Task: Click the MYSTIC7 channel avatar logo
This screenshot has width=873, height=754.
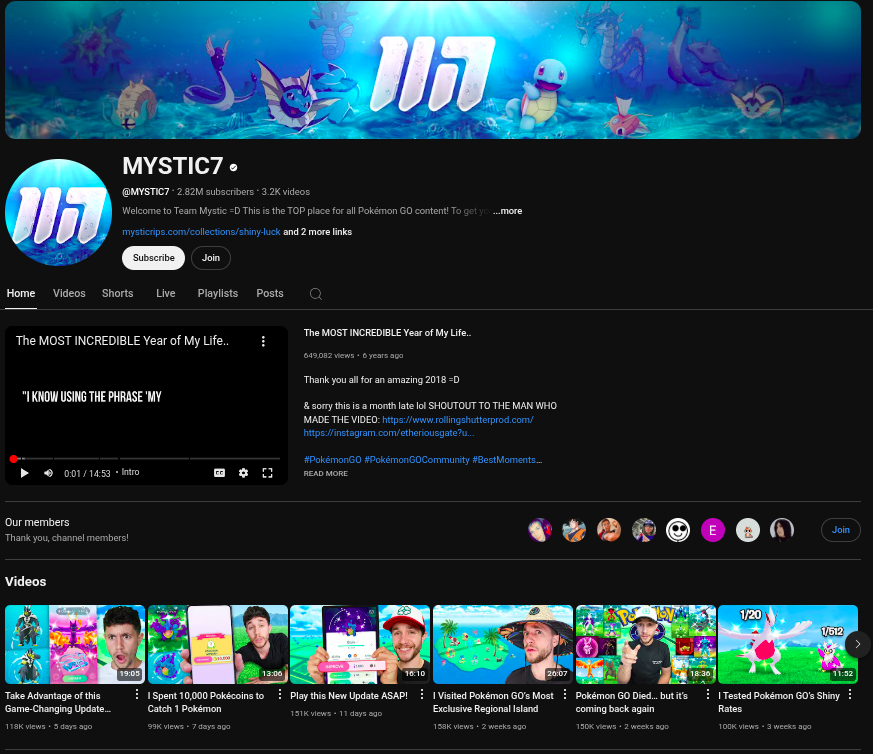Action: [x=58, y=212]
